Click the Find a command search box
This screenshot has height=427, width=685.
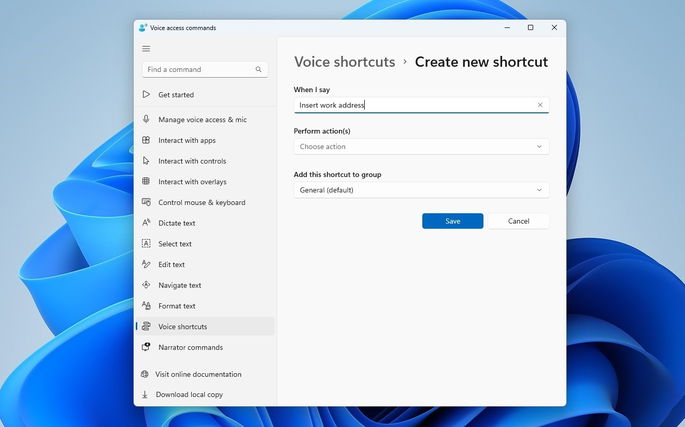(x=198, y=70)
